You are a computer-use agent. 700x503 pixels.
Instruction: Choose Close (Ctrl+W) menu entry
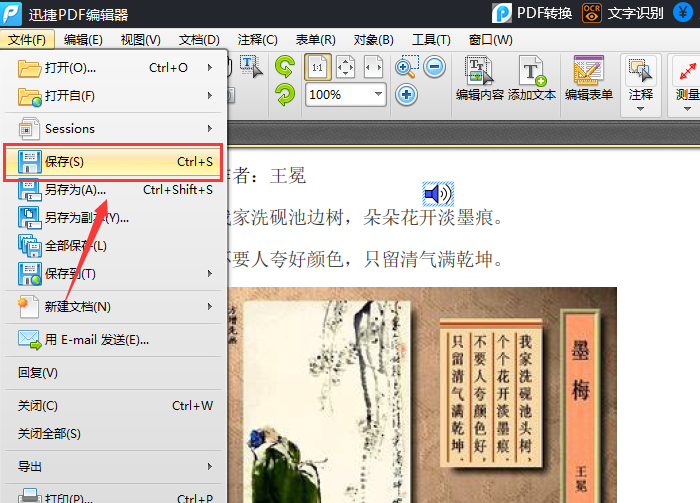point(113,406)
